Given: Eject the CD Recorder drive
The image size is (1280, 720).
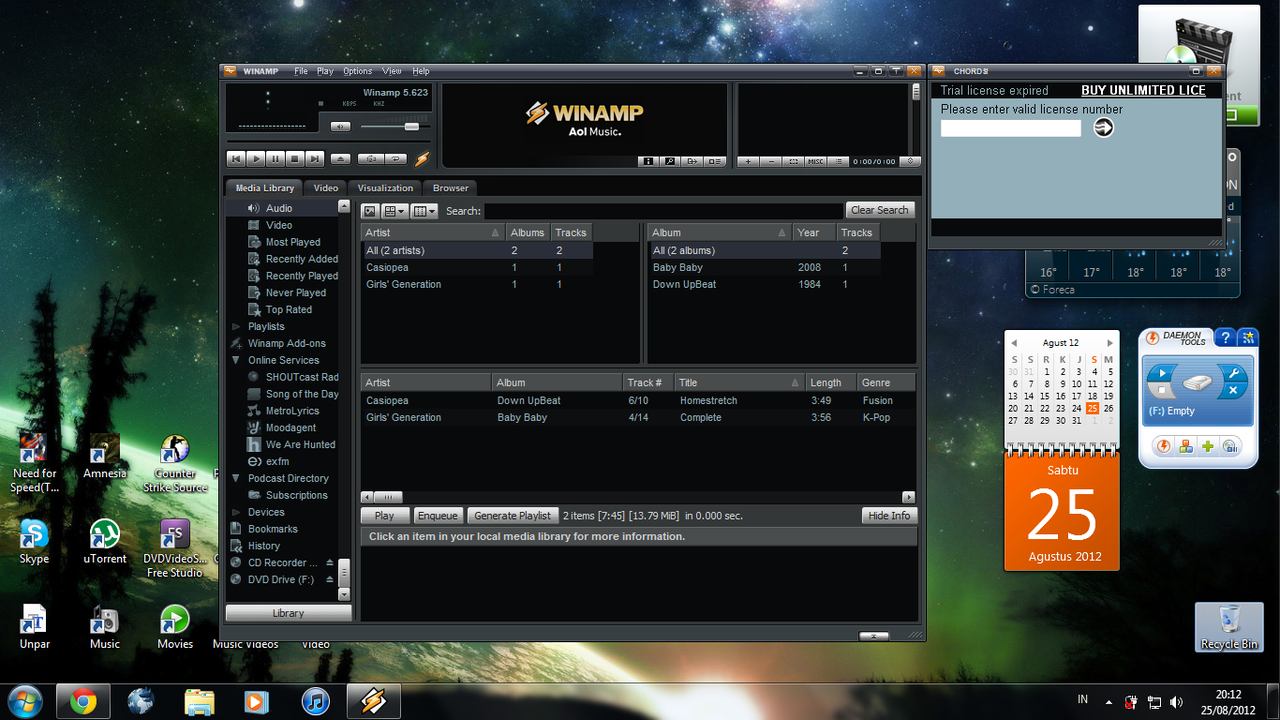Looking at the screenshot, I should tap(330, 563).
